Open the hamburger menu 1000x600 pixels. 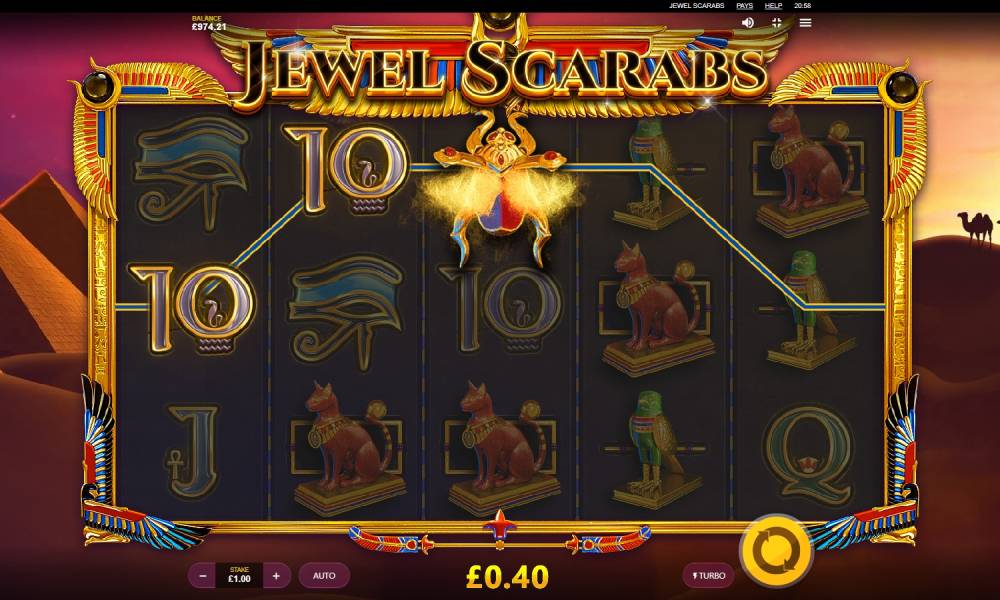point(805,22)
